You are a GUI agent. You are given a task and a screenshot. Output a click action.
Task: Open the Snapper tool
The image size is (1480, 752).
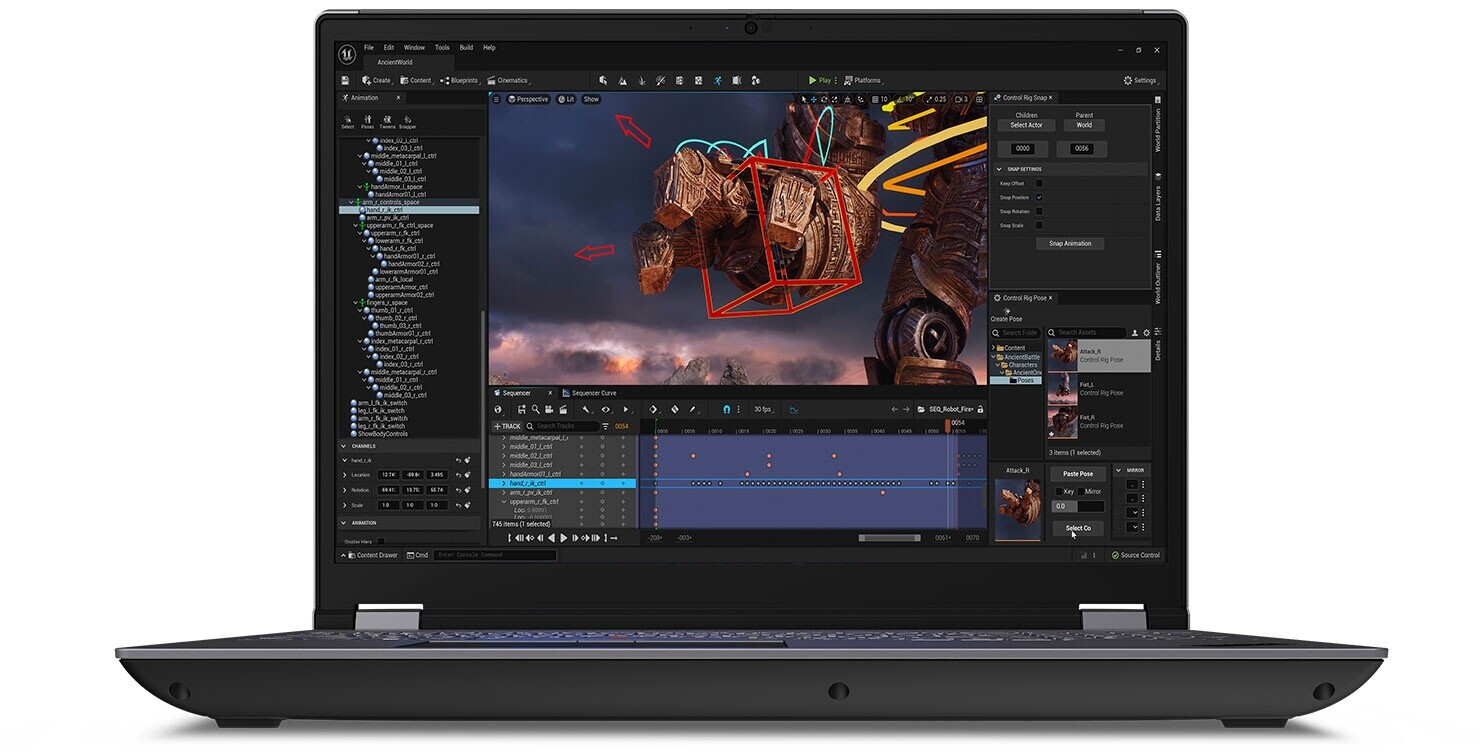(407, 121)
